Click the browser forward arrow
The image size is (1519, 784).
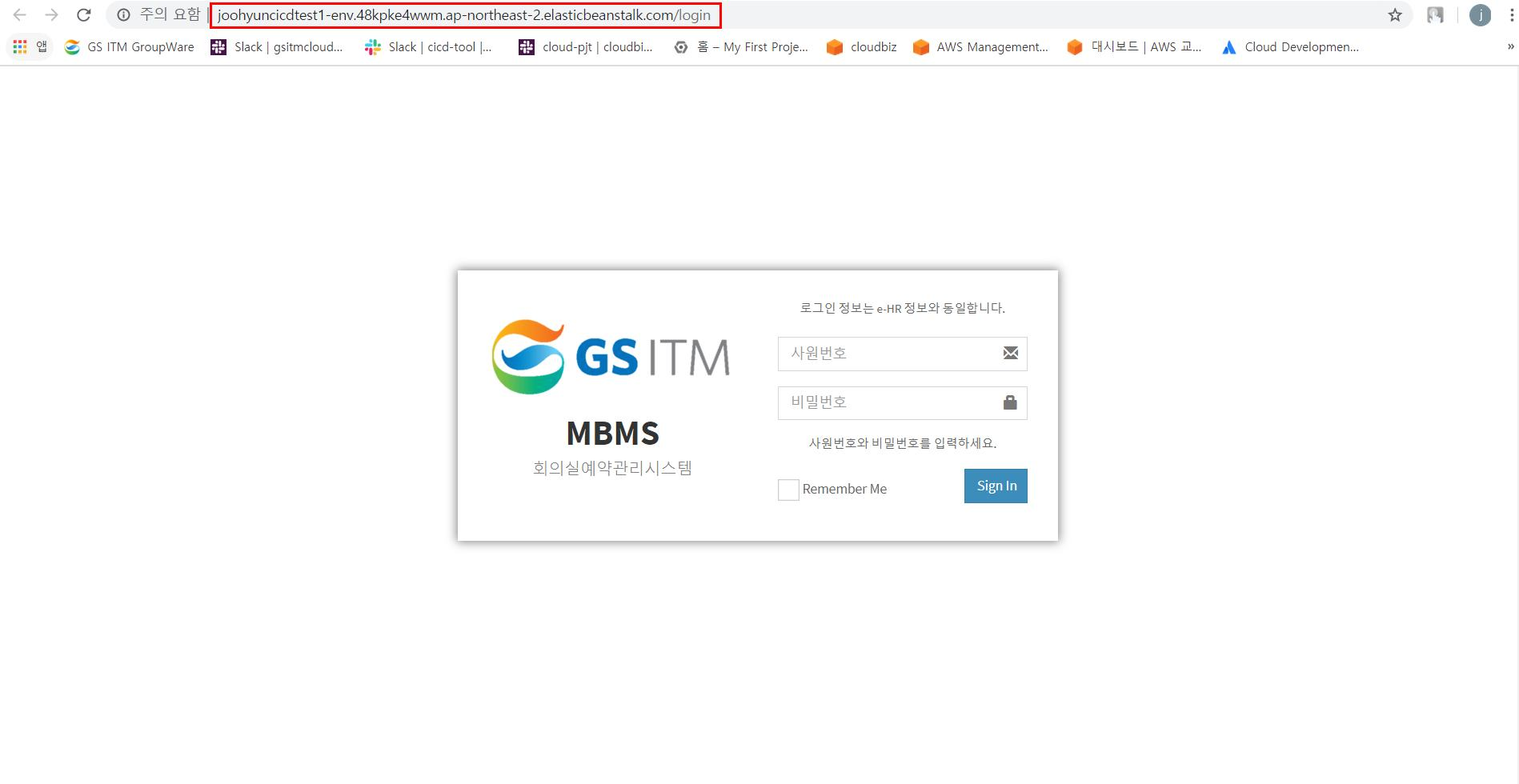click(x=51, y=15)
